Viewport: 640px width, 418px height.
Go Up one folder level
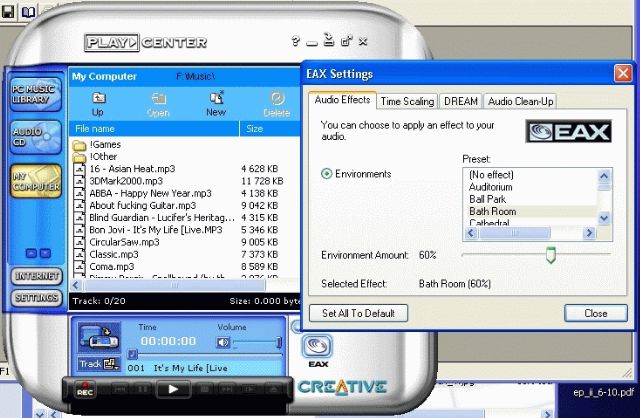coord(98,104)
